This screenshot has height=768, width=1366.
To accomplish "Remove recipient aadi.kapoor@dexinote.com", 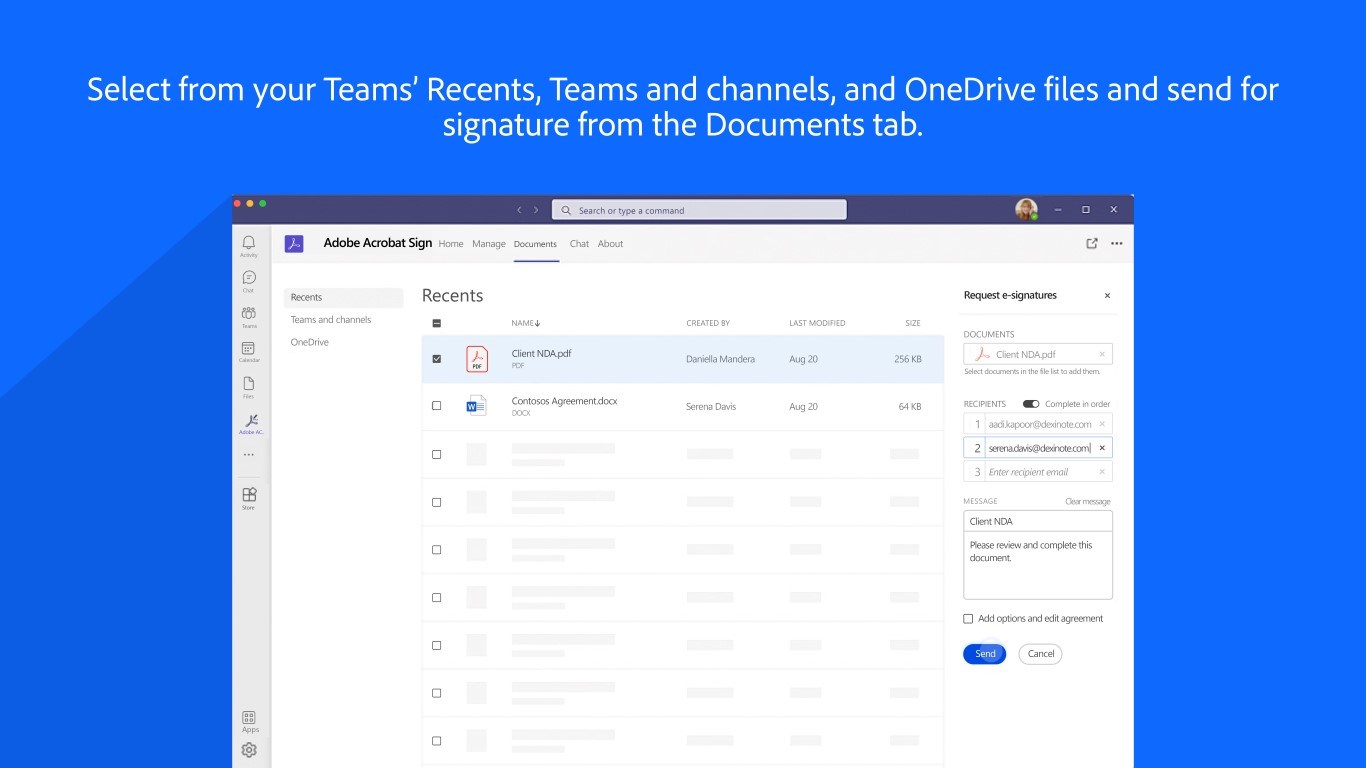I will (x=1102, y=424).
